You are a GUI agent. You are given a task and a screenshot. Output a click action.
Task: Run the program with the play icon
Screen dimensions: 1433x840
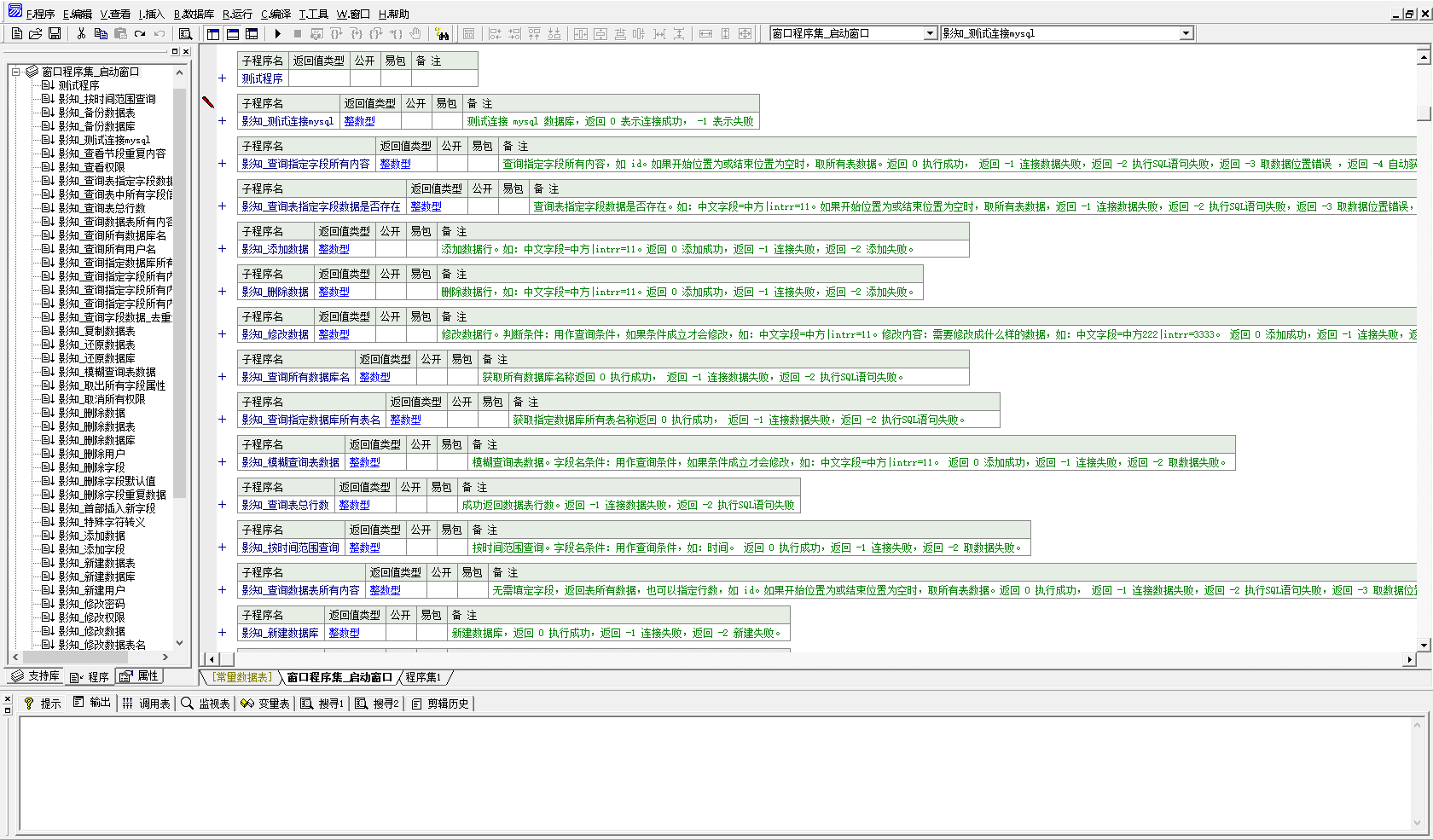pos(277,34)
